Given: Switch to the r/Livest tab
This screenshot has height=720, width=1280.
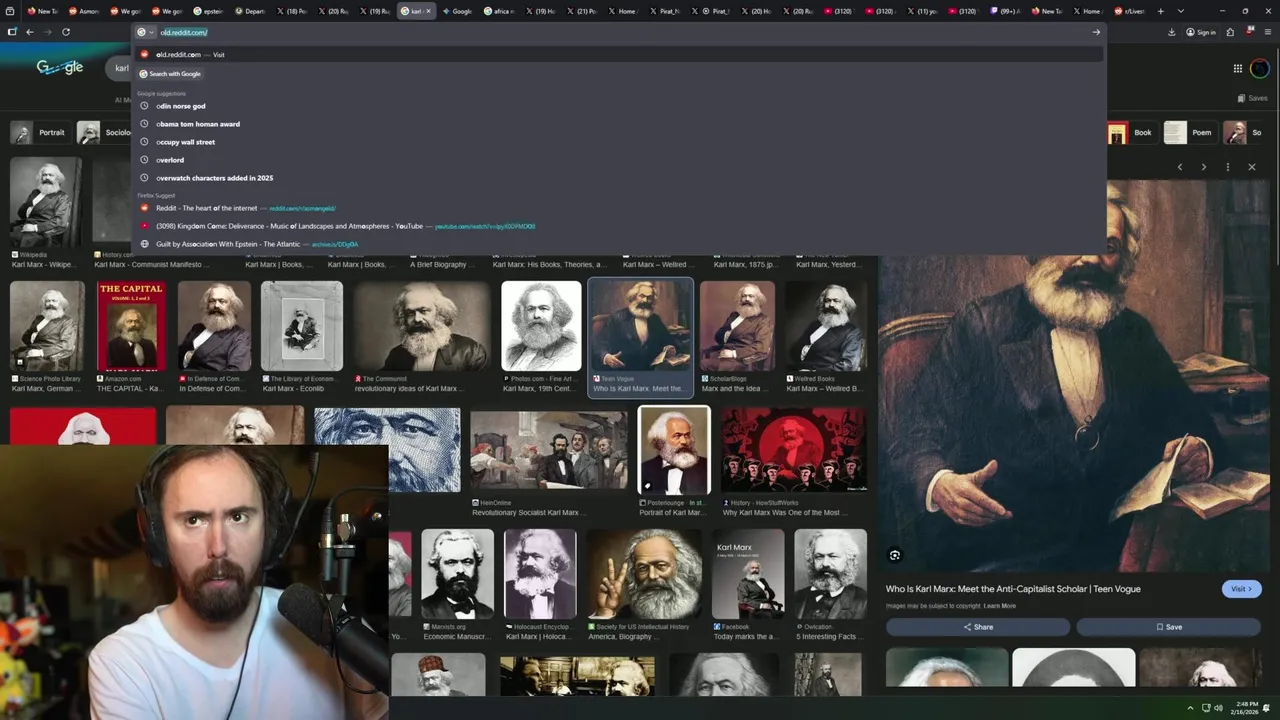Looking at the screenshot, I should [1129, 11].
